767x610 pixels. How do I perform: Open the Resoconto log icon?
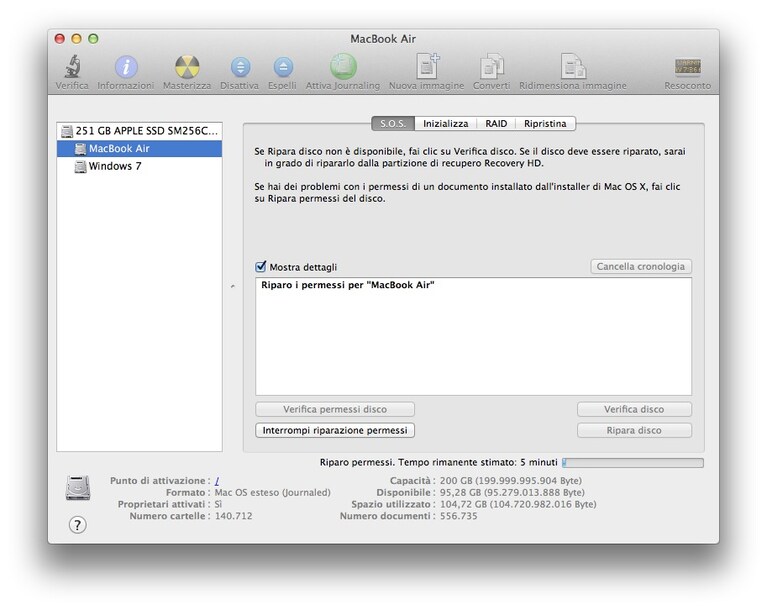[687, 67]
